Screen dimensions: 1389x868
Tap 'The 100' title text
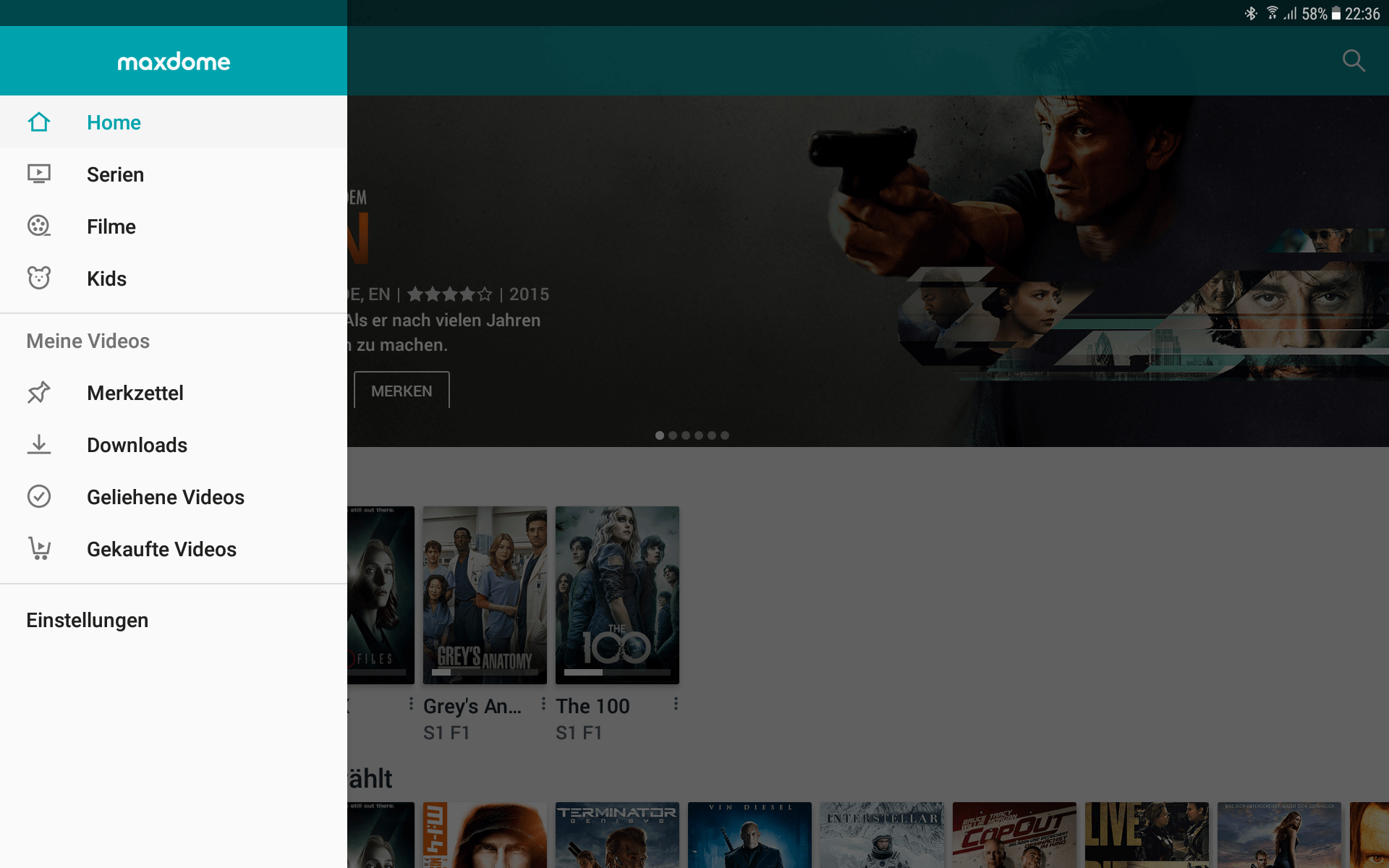(x=592, y=706)
